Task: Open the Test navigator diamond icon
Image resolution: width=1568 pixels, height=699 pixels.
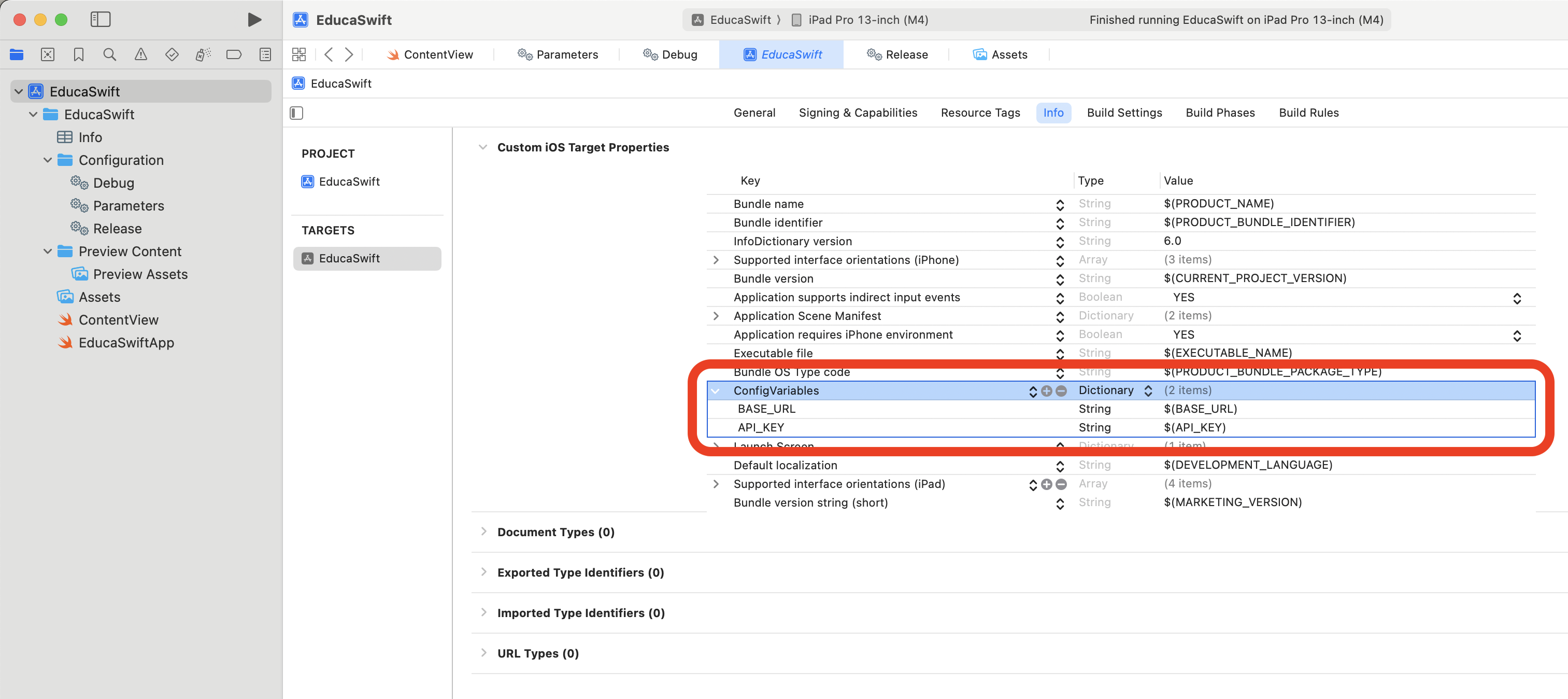Action: (172, 55)
